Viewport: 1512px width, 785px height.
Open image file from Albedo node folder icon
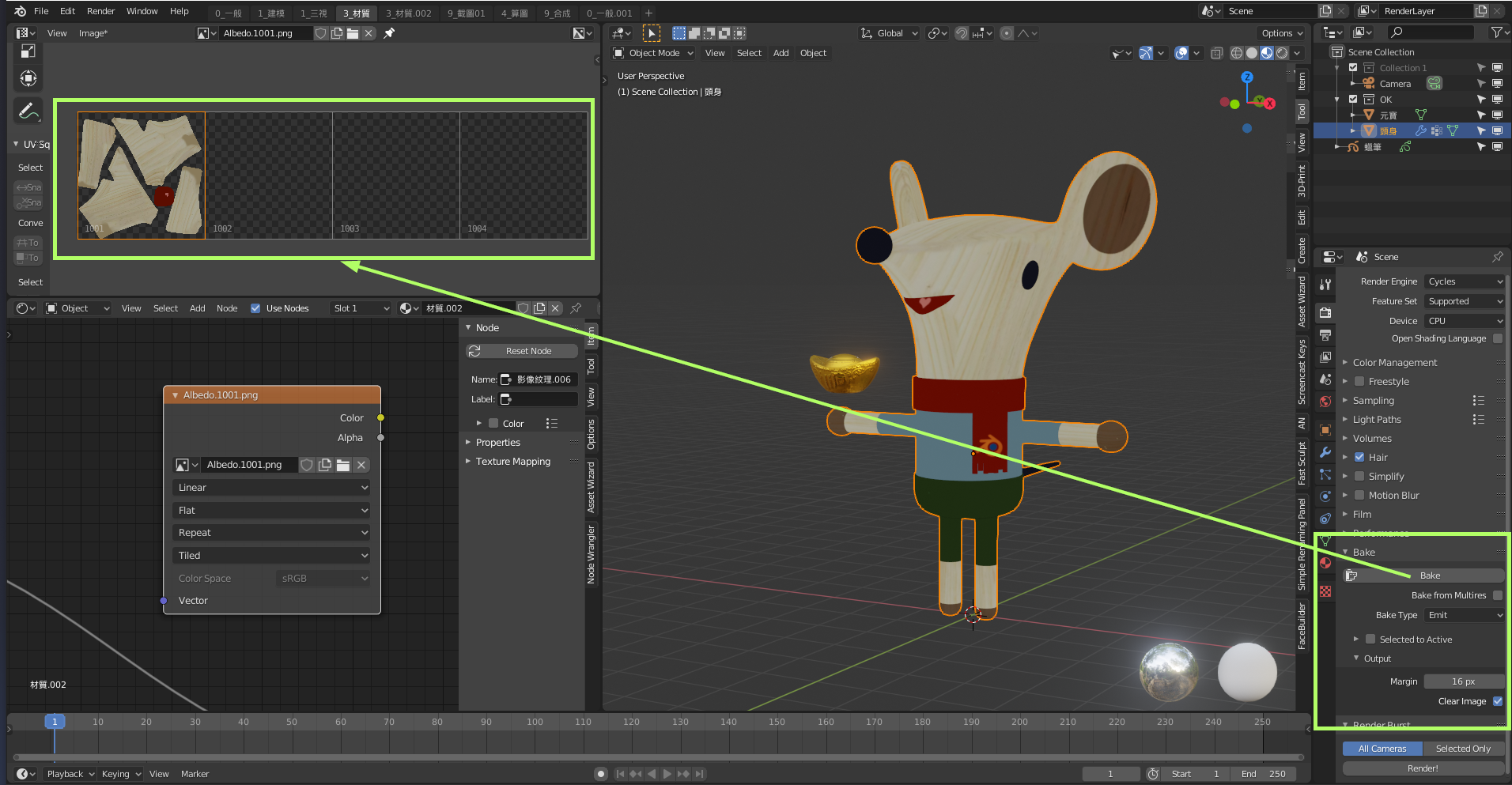(x=343, y=465)
